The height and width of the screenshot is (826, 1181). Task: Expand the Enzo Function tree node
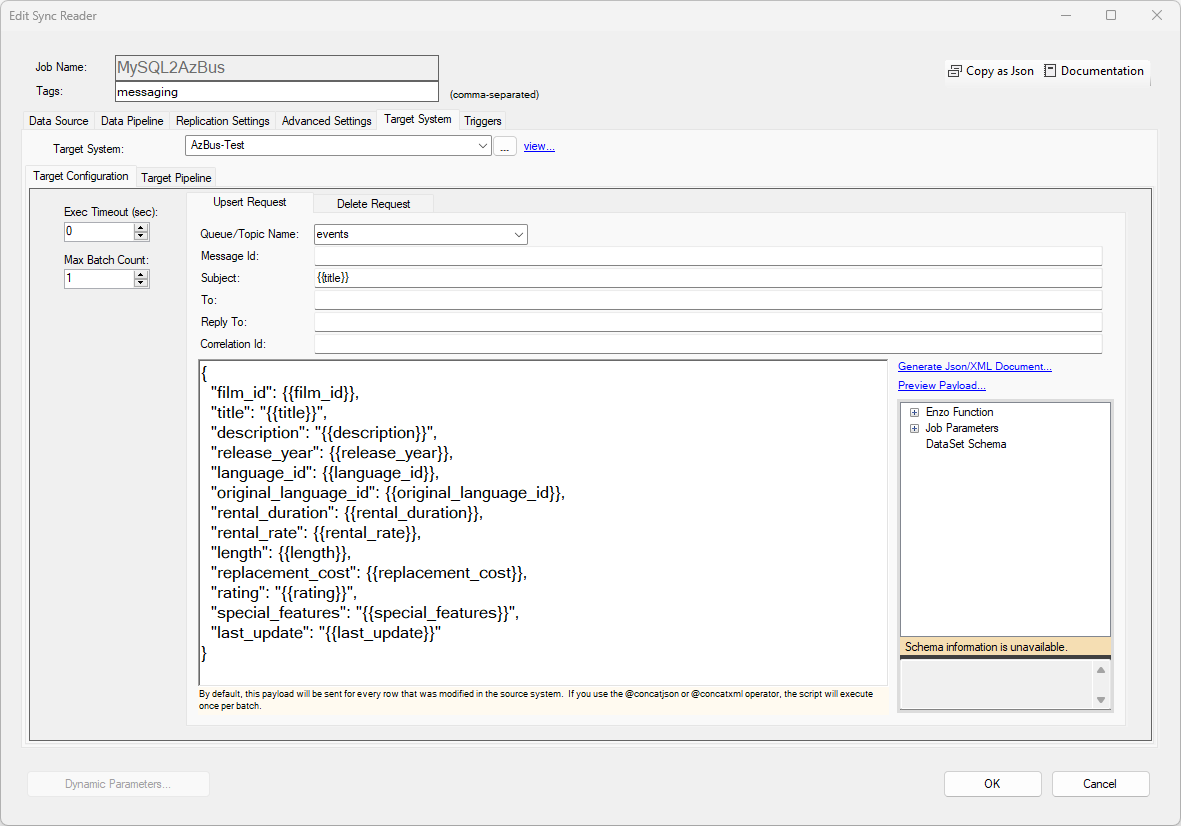[x=914, y=413]
